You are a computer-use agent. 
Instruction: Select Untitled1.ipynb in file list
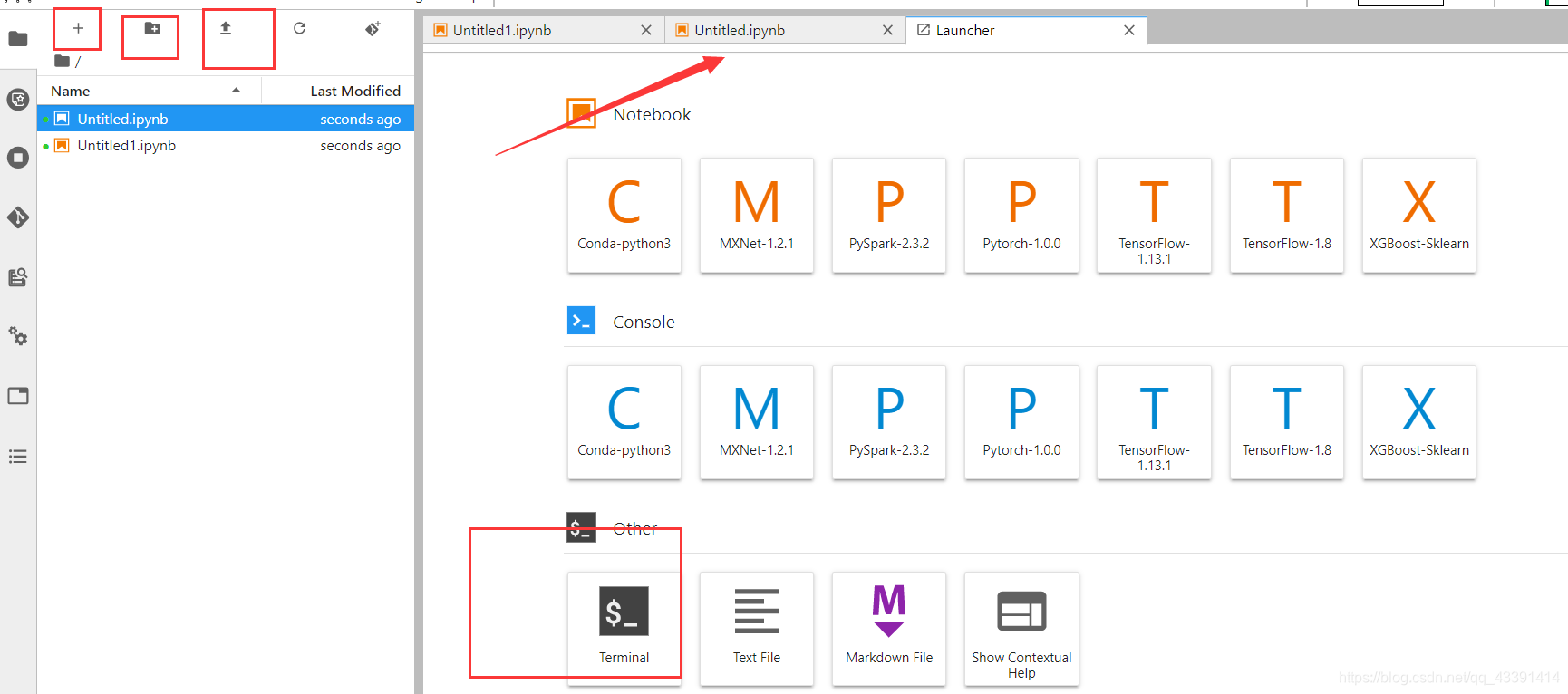pyautogui.click(x=226, y=145)
